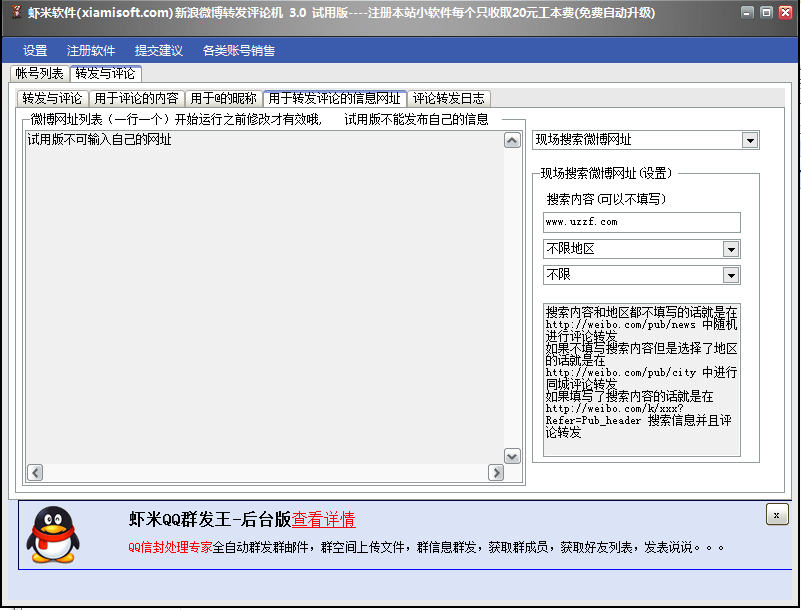801x610 pixels.
Task: Click the search content field www.uzzf.com
Action: point(642,222)
